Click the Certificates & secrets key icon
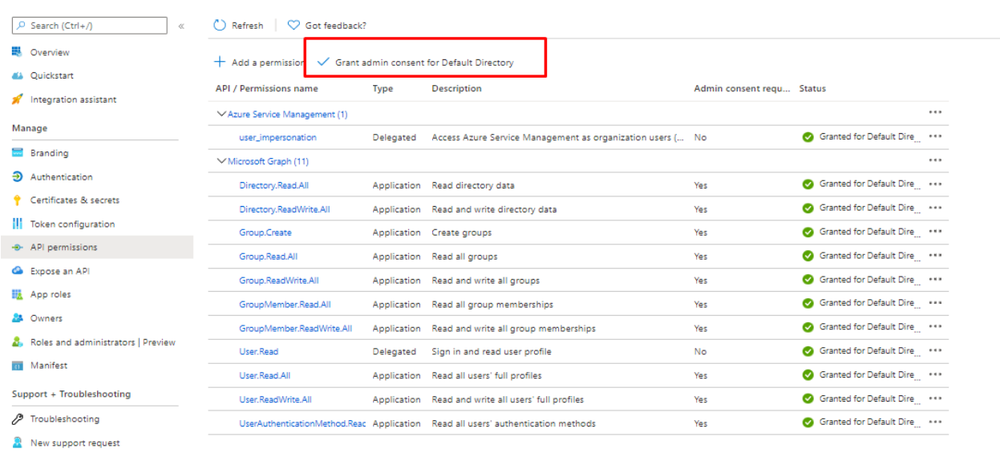1000x473 pixels. 17,200
